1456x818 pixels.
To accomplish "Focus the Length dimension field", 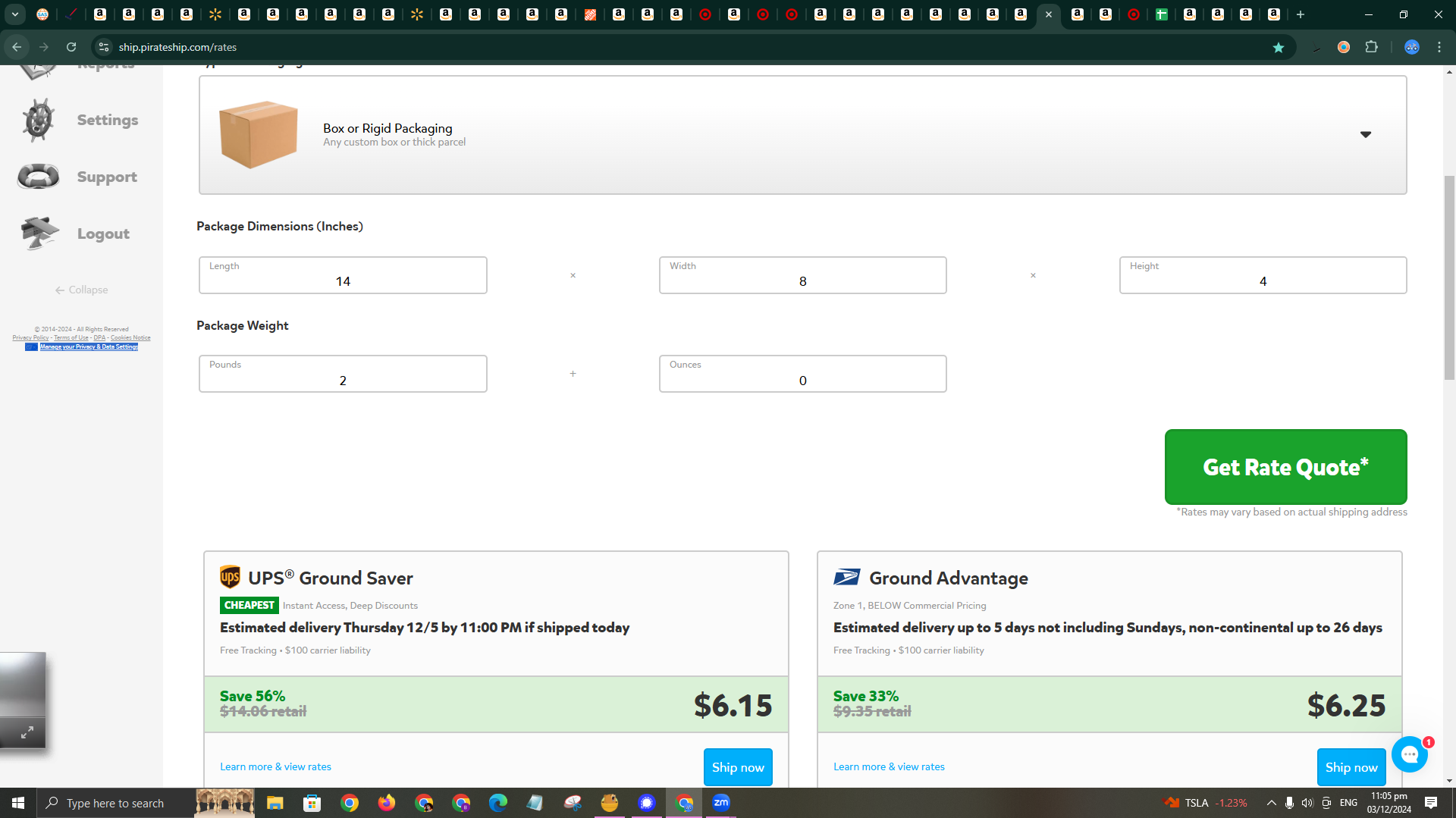I will [343, 275].
